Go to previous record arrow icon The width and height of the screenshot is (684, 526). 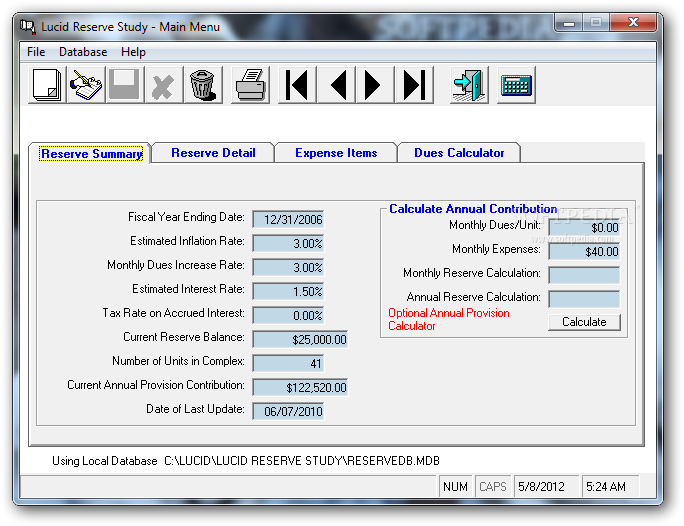336,85
